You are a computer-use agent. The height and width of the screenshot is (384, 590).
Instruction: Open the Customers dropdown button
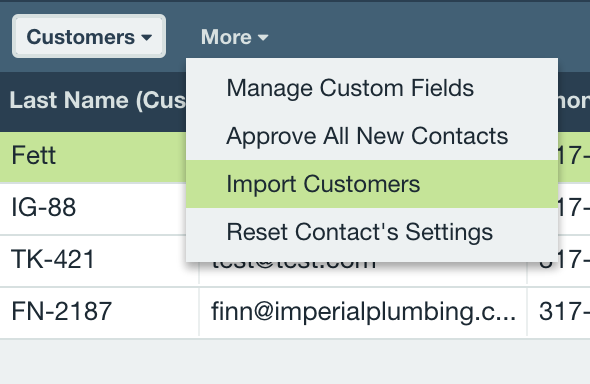coord(89,36)
